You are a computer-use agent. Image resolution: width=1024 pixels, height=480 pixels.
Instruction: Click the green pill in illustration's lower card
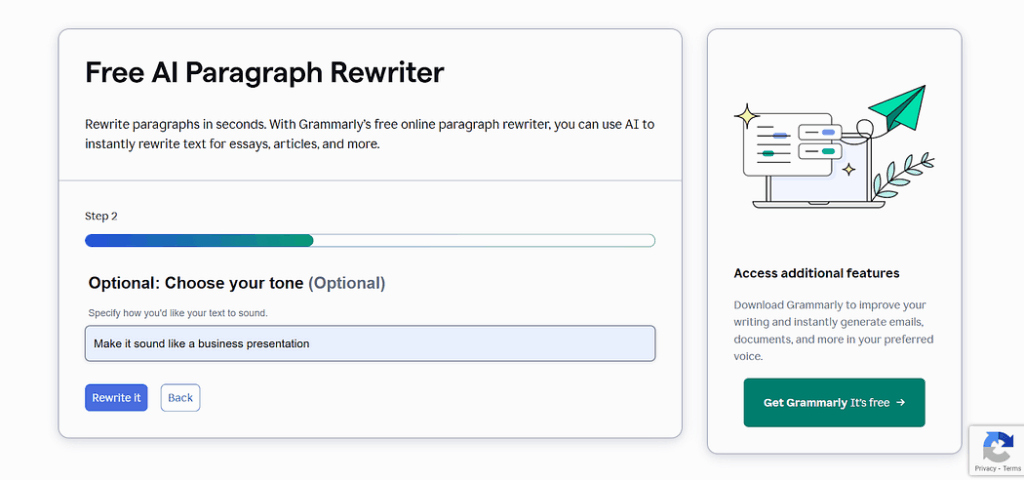pos(828,152)
